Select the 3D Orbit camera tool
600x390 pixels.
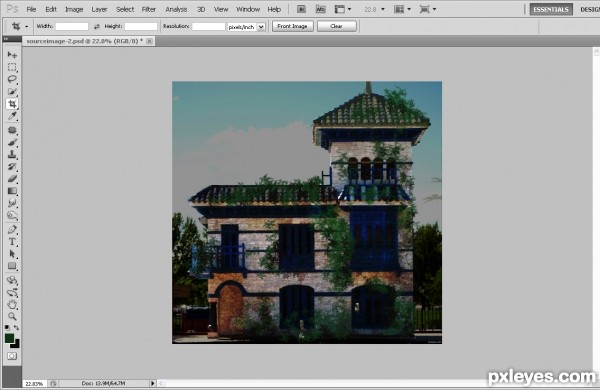(x=12, y=293)
